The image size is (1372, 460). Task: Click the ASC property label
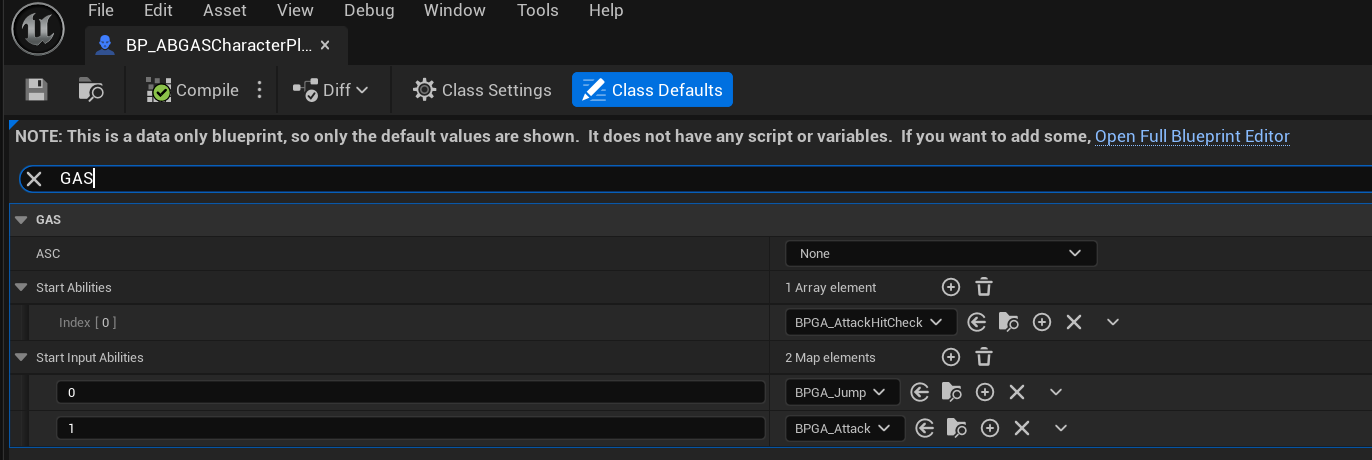tap(48, 254)
